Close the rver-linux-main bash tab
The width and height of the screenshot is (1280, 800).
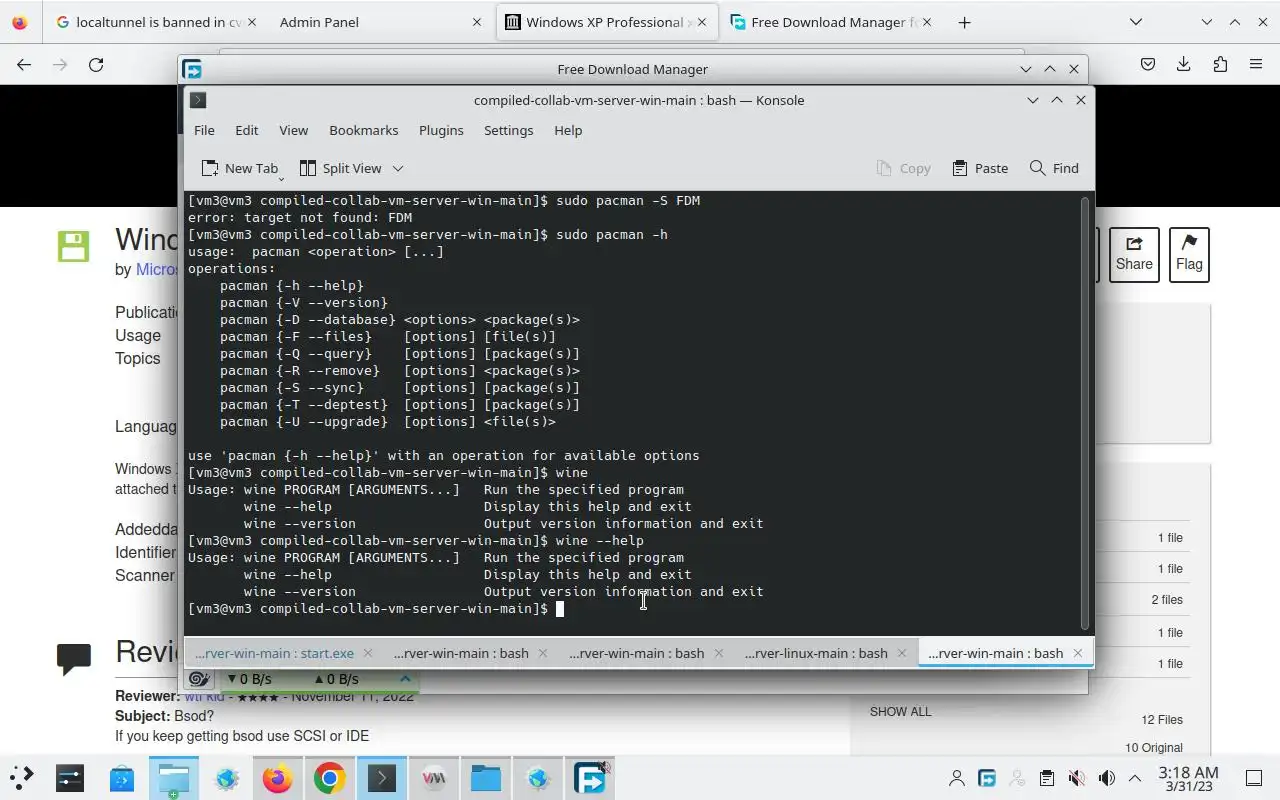[x=902, y=653]
